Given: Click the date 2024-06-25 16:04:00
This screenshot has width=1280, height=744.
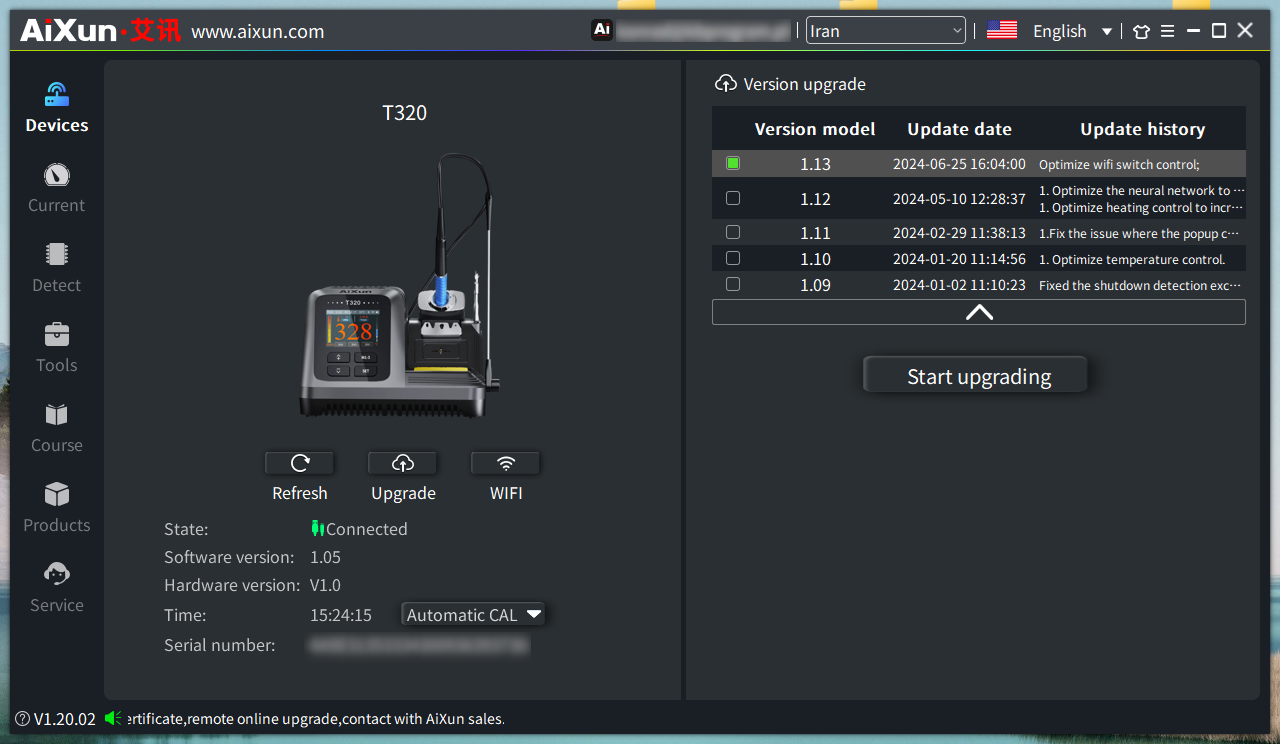Looking at the screenshot, I should [x=959, y=164].
